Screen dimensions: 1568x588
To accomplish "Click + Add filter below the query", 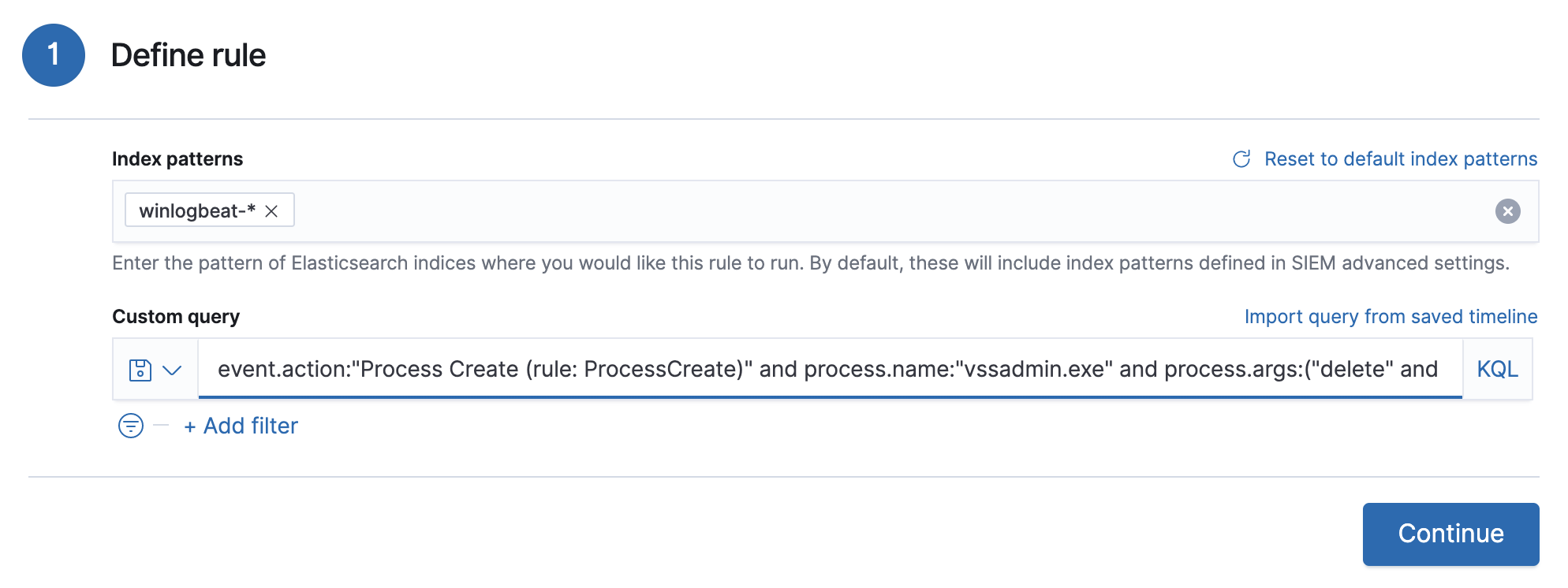I will point(241,426).
